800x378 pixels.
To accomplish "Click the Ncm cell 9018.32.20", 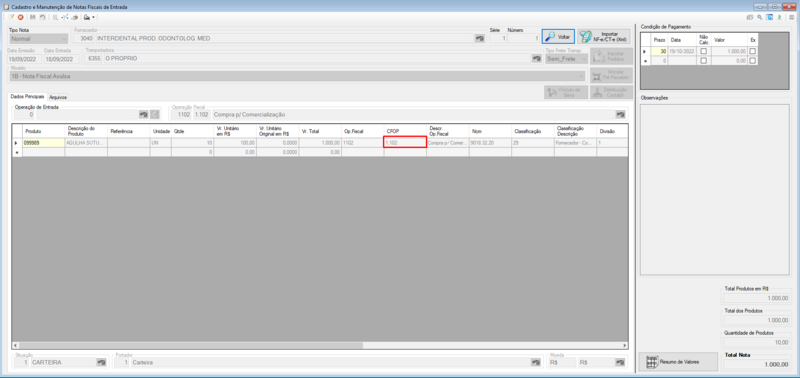I will pyautogui.click(x=490, y=143).
